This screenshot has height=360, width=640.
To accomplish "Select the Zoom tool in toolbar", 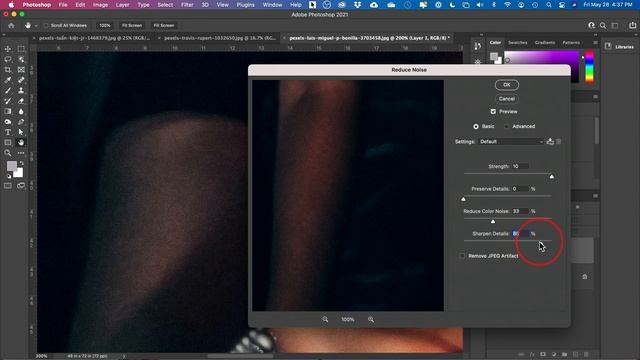I will [x=8, y=153].
